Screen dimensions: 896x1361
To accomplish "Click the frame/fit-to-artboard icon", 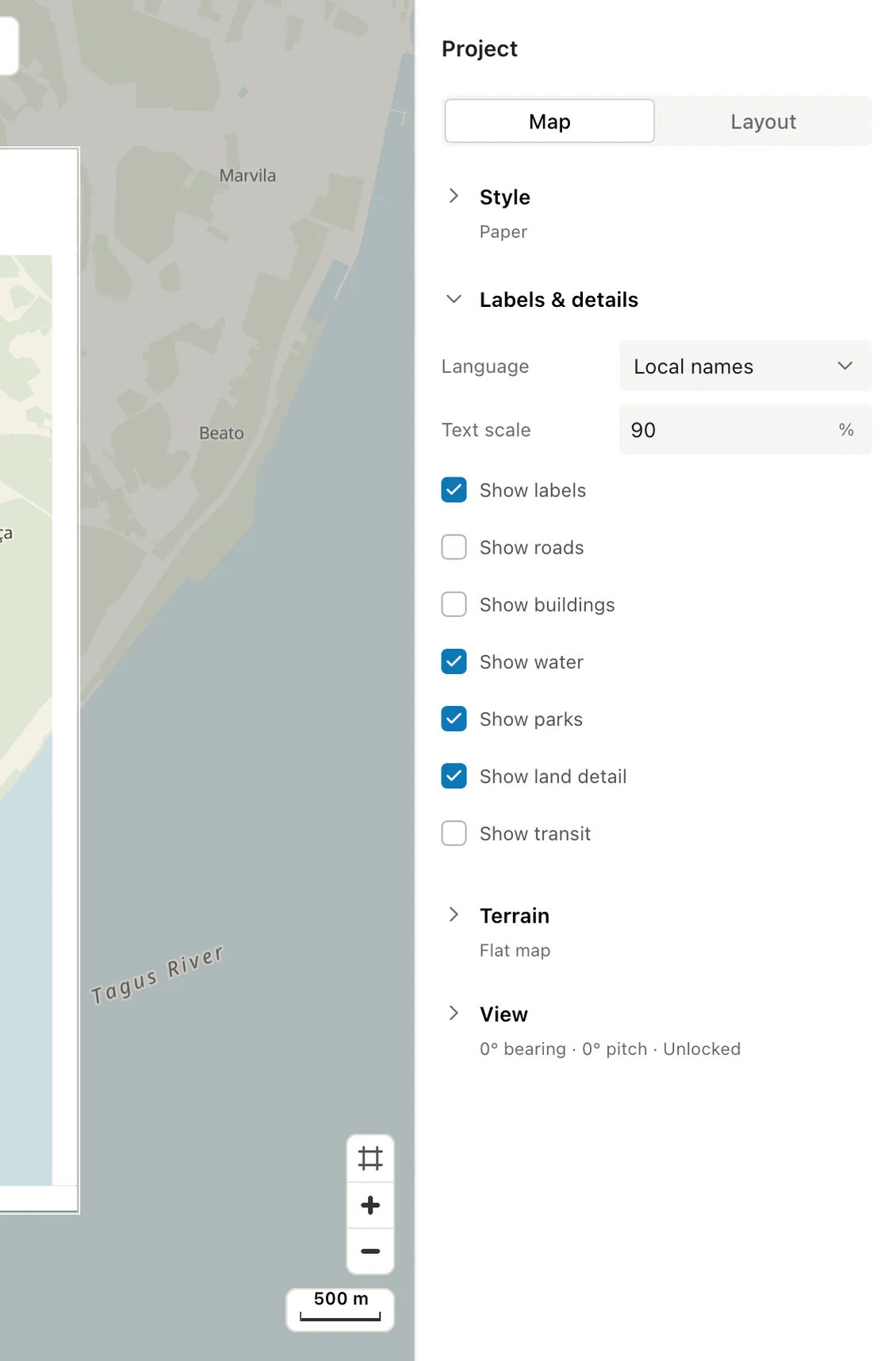I will coord(370,1159).
